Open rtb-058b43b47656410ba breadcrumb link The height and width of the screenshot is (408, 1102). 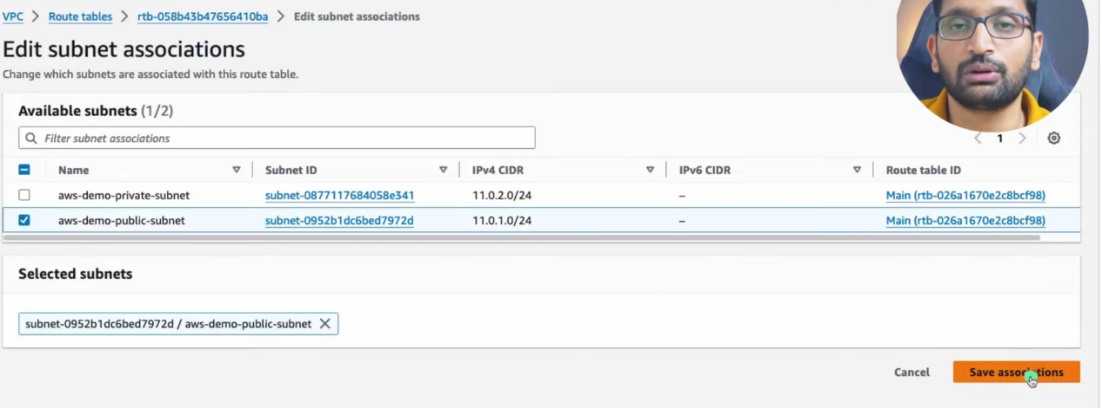[202, 17]
